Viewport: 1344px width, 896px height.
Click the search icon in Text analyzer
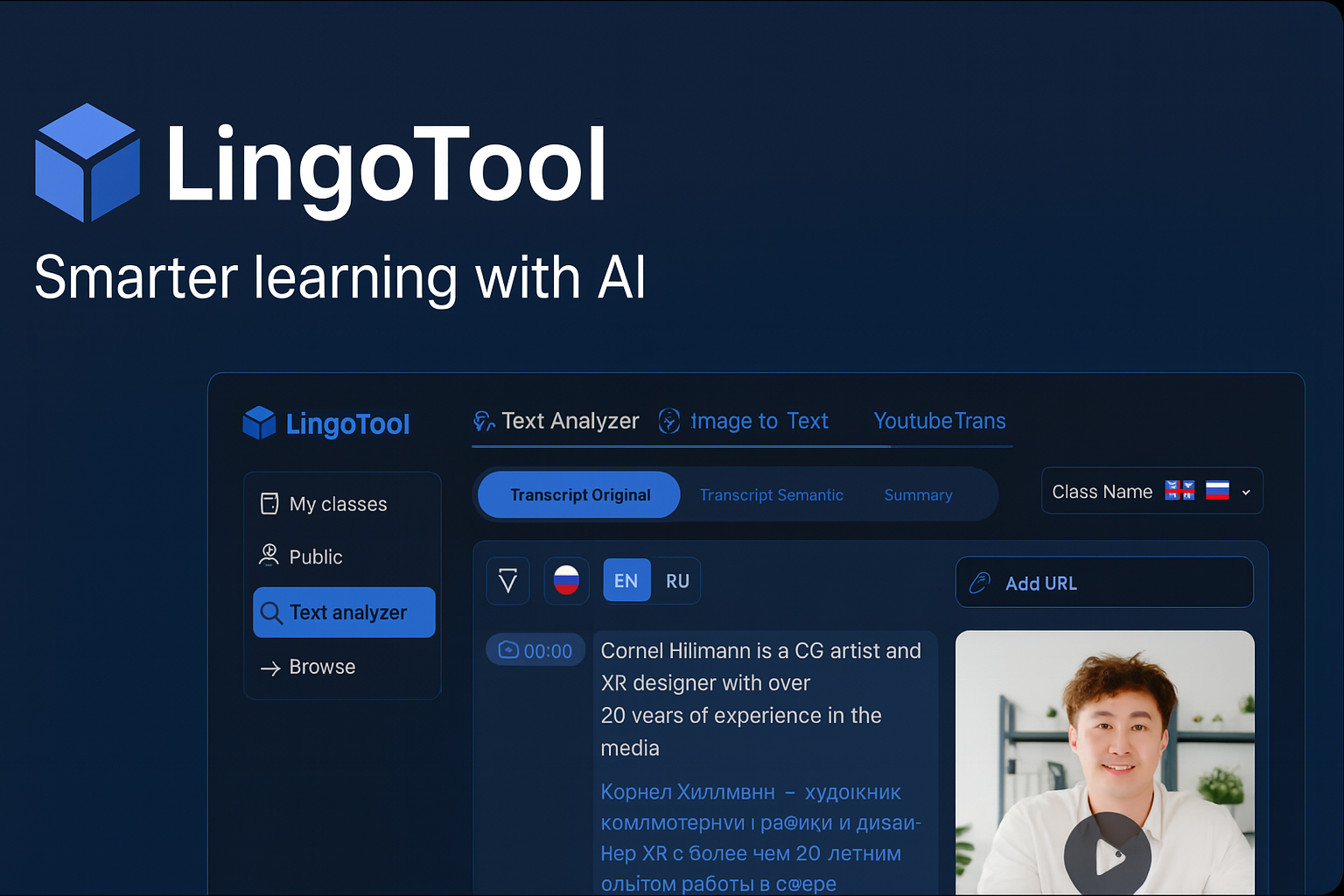coord(271,612)
